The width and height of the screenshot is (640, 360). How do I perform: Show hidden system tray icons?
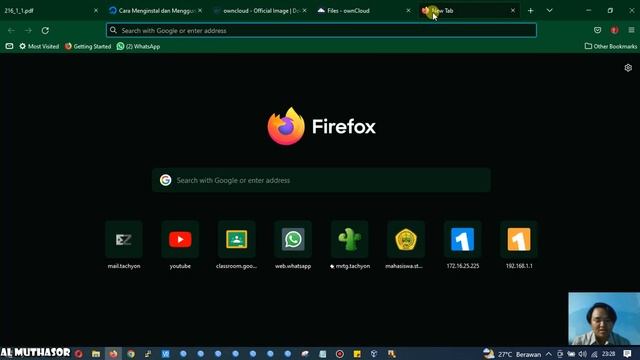pyautogui.click(x=549, y=354)
